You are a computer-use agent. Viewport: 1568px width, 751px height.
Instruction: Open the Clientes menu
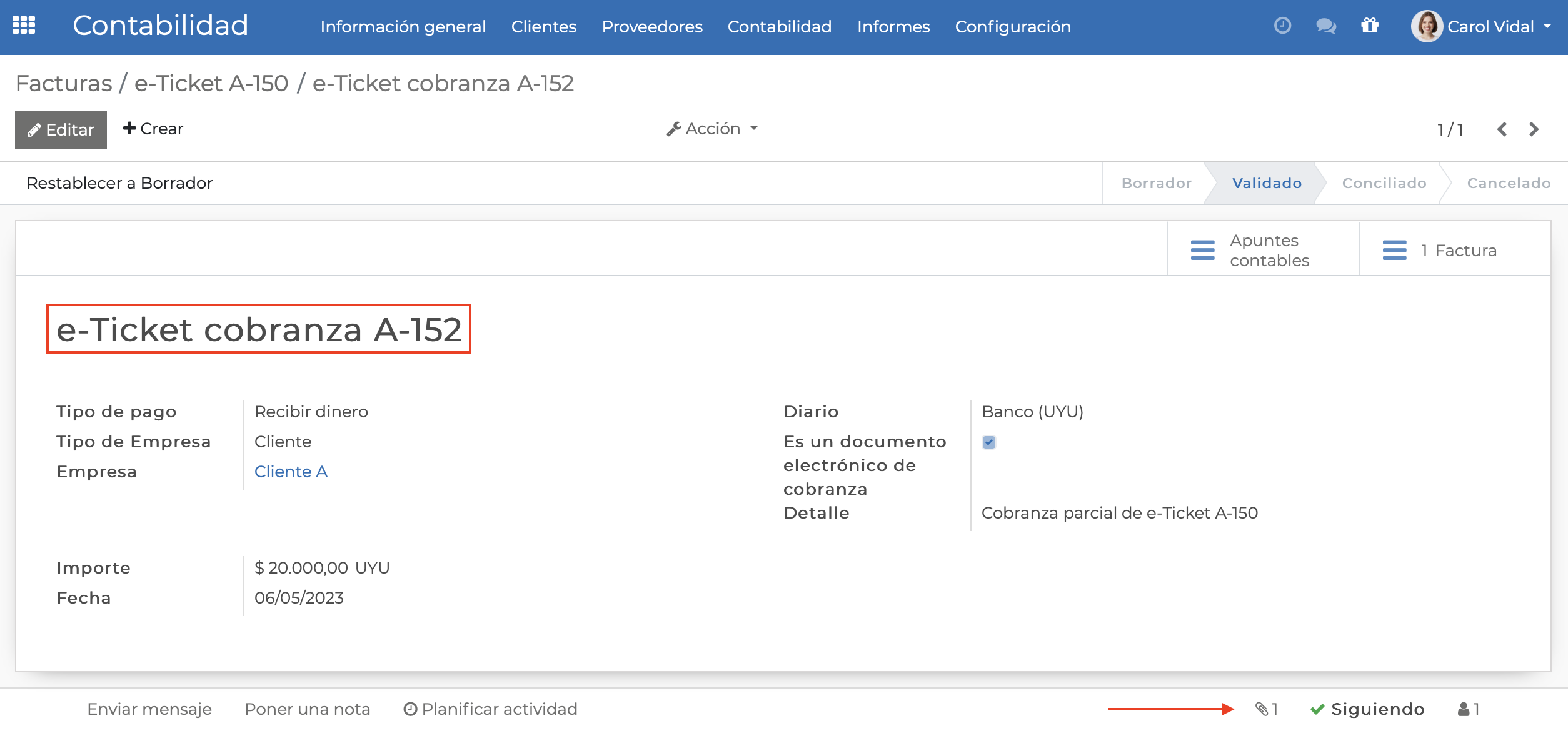pos(543,26)
